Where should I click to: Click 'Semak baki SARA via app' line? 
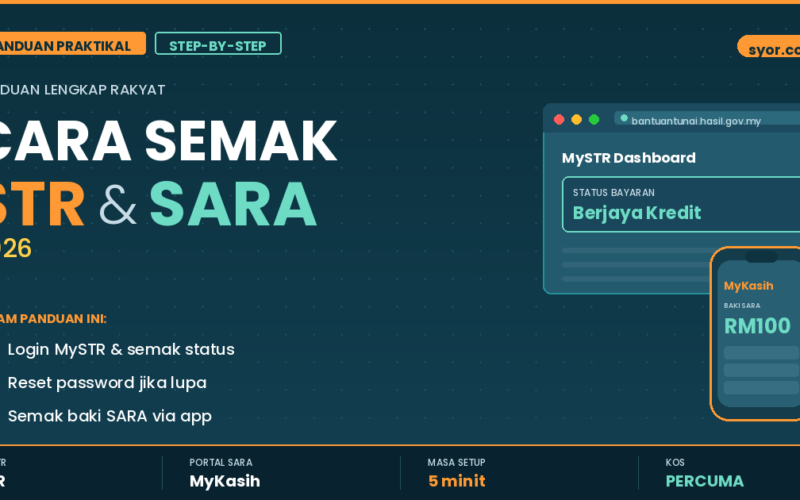110,416
